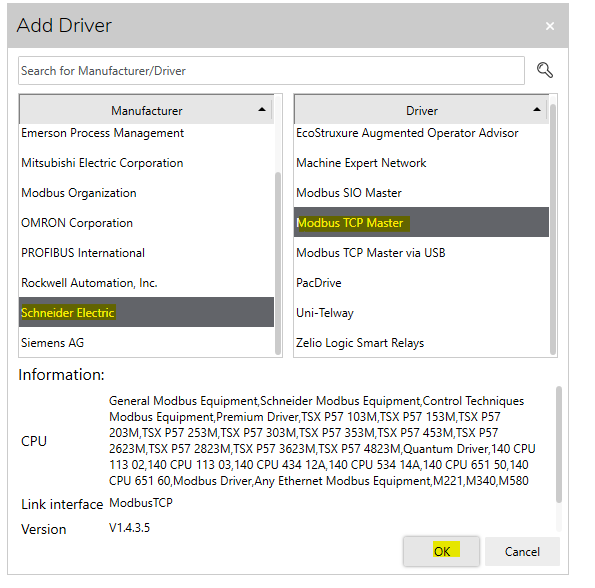Click the ModbusTCP link interface value
The height and width of the screenshot is (588, 595).
(x=141, y=503)
